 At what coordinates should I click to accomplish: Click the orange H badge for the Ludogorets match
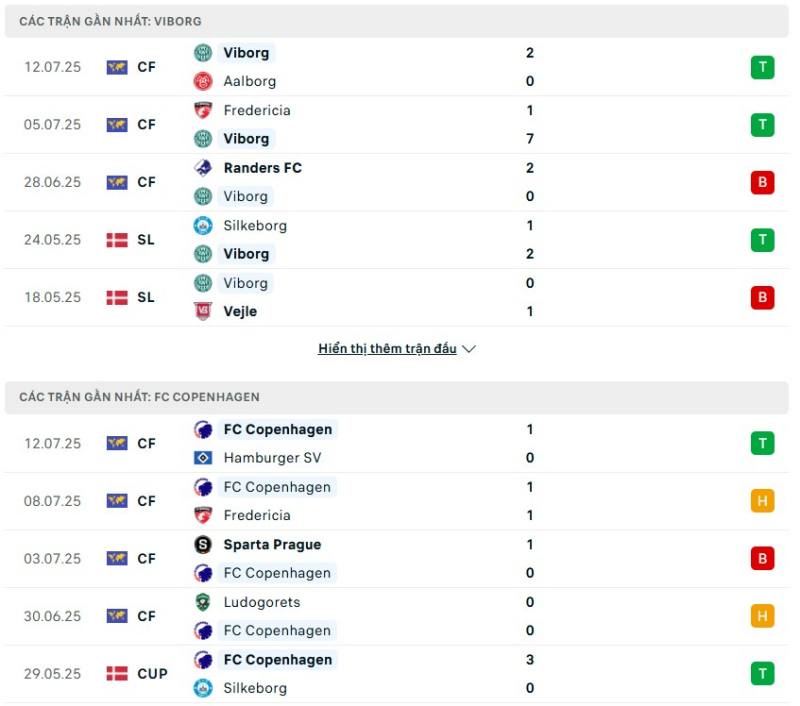pyautogui.click(x=762, y=616)
